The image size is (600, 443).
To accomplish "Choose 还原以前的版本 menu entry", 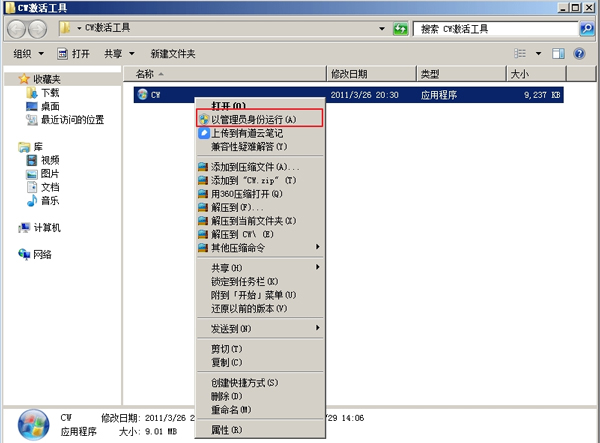I will pyautogui.click(x=260, y=308).
